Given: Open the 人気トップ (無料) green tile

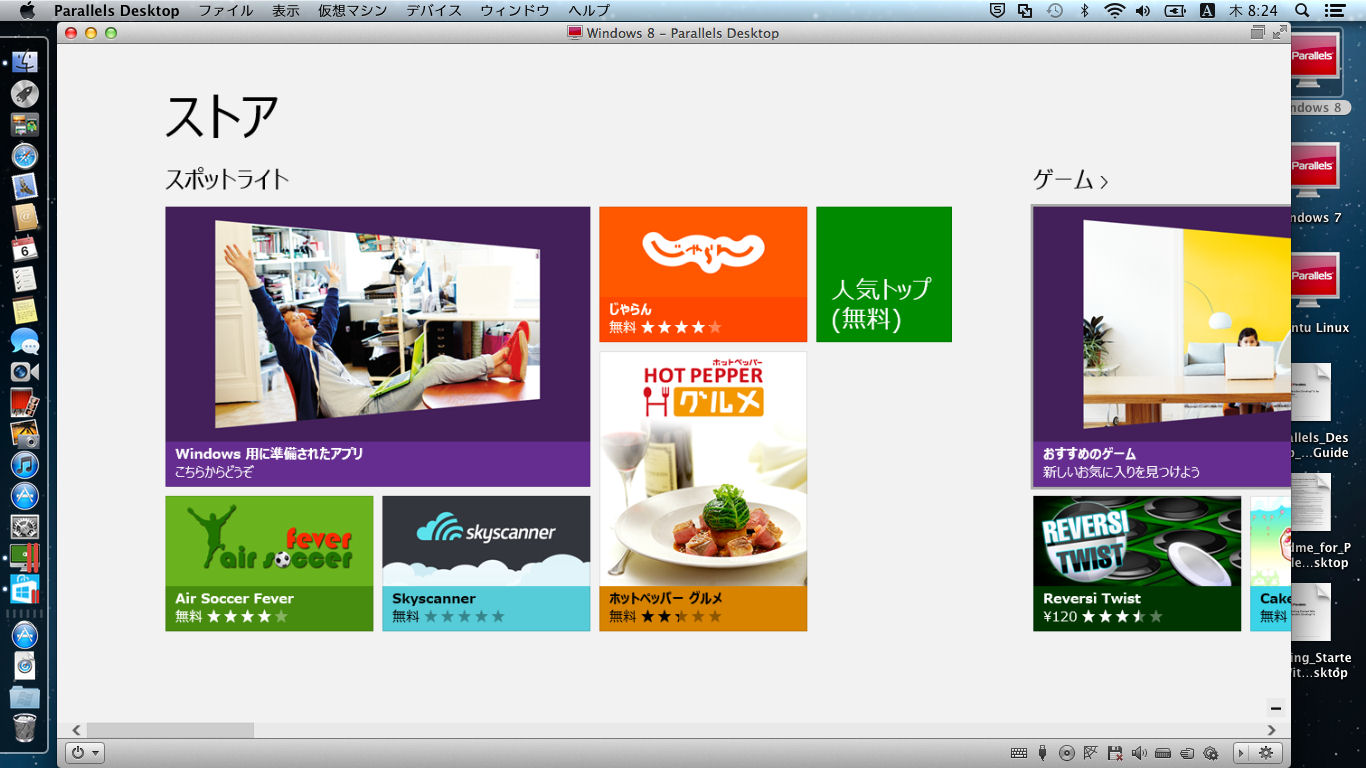Looking at the screenshot, I should coord(884,274).
